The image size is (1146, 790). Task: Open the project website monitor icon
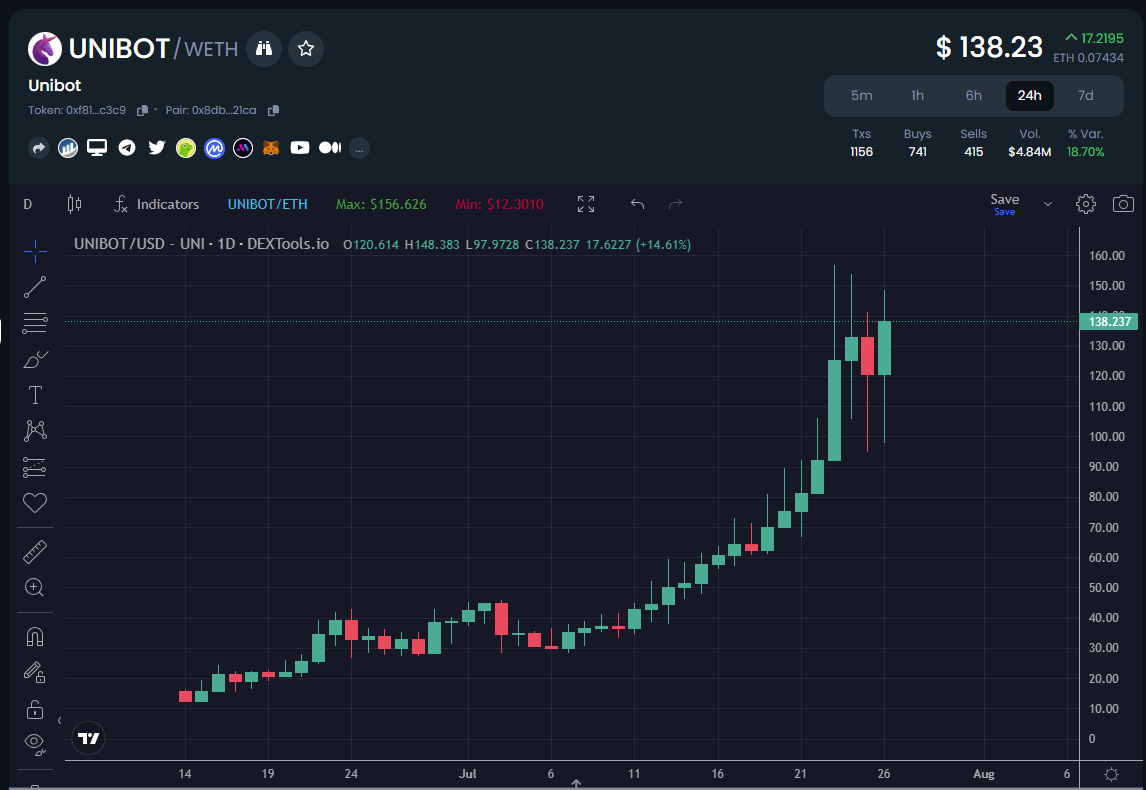(97, 148)
